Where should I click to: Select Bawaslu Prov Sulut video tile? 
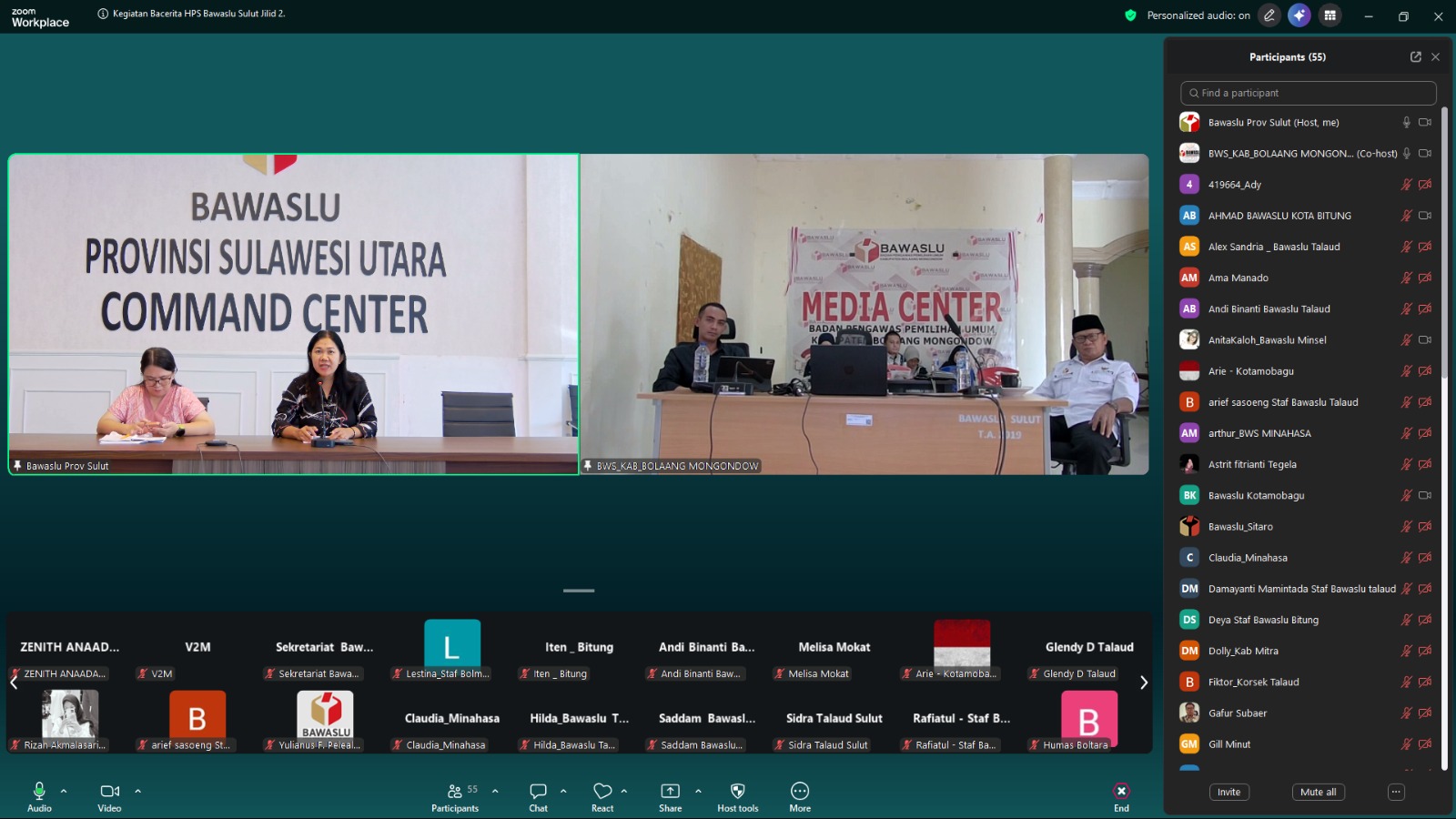pos(294,314)
